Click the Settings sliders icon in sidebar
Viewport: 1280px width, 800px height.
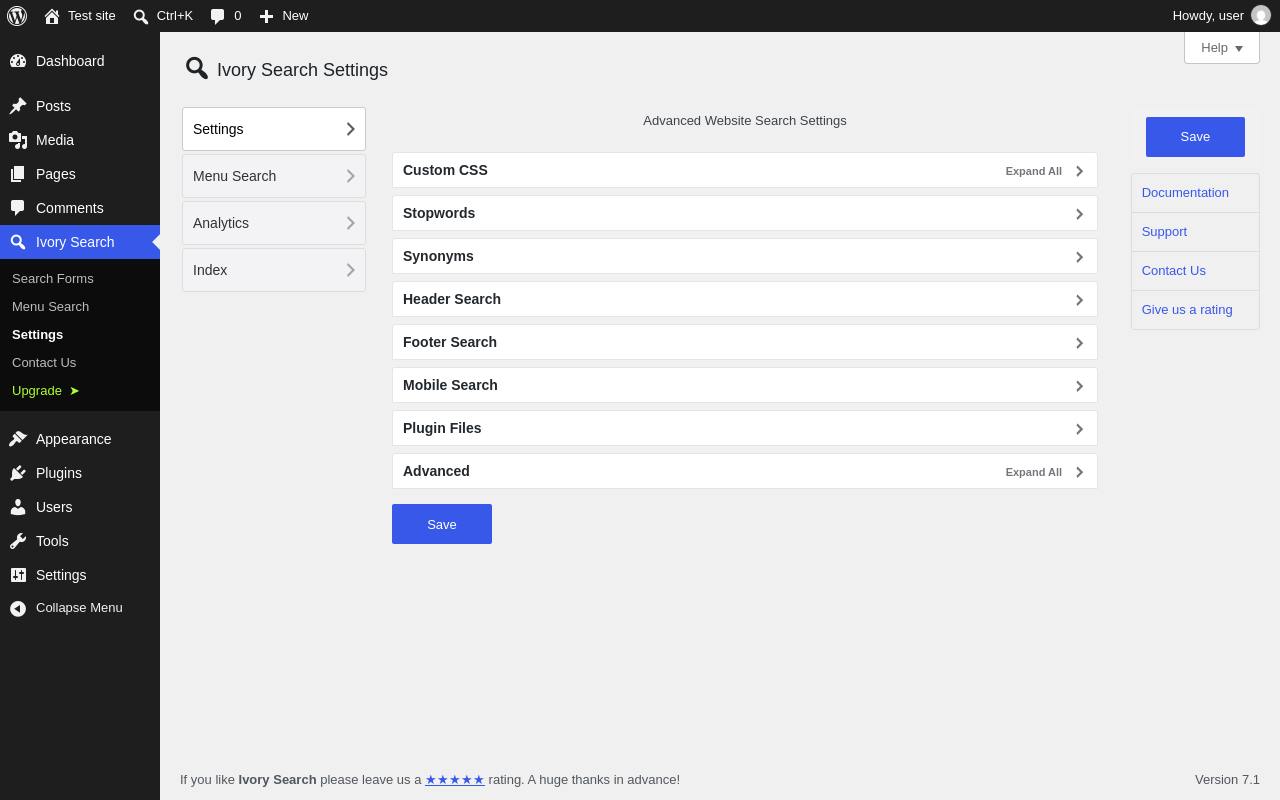18,575
